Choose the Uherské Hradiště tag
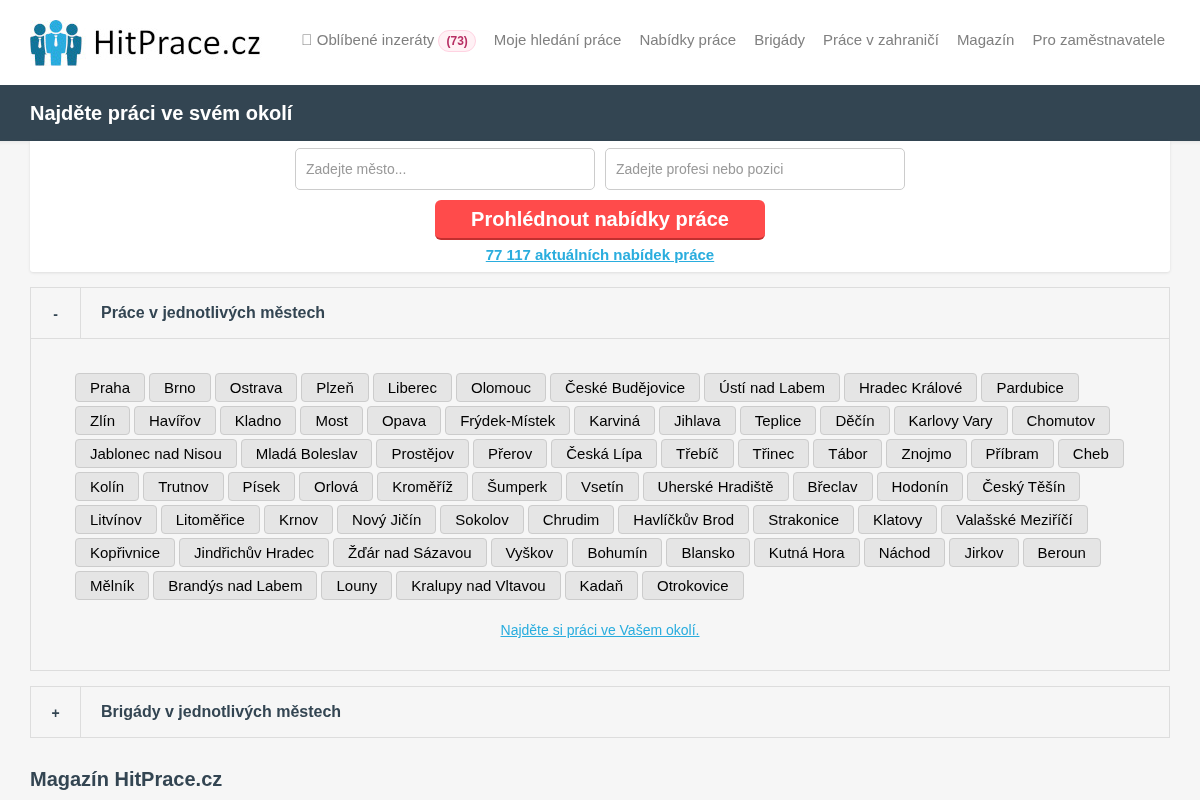 coord(716,487)
